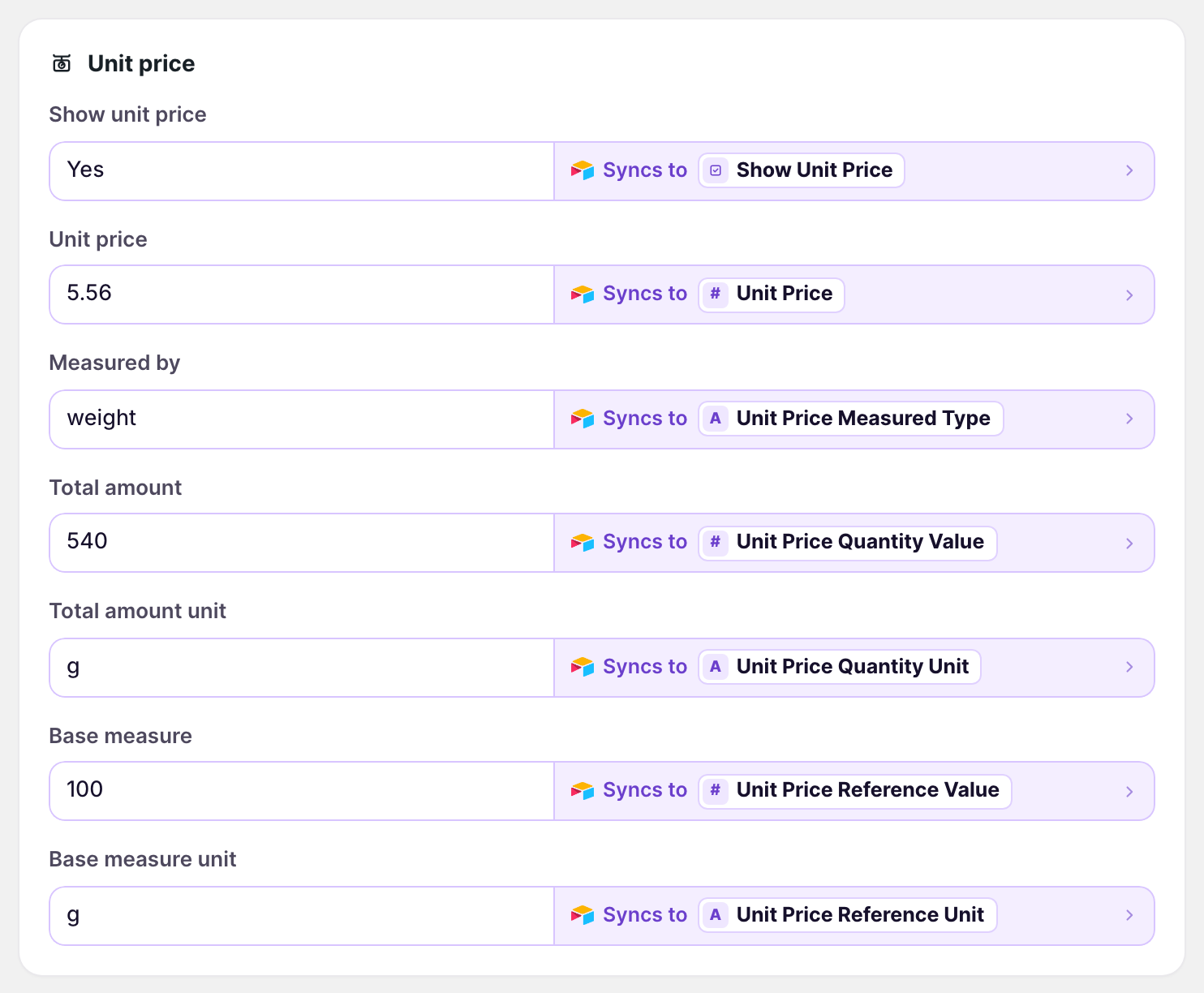Click the Measured by field showing weight

pyautogui.click(x=302, y=419)
